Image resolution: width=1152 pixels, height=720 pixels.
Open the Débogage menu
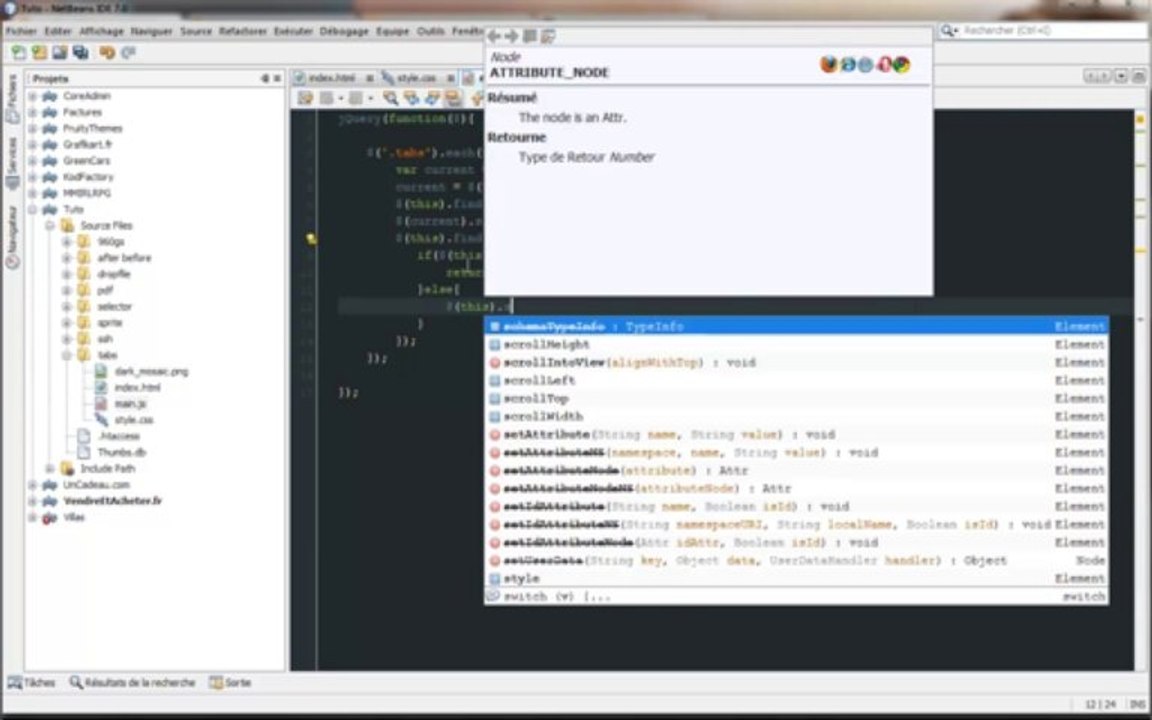(345, 32)
